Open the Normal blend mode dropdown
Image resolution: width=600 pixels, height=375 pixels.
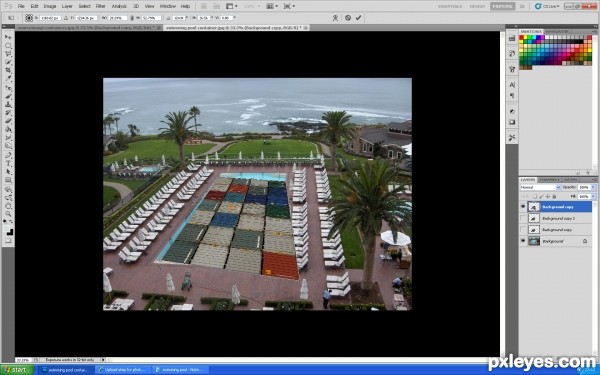pyautogui.click(x=540, y=187)
